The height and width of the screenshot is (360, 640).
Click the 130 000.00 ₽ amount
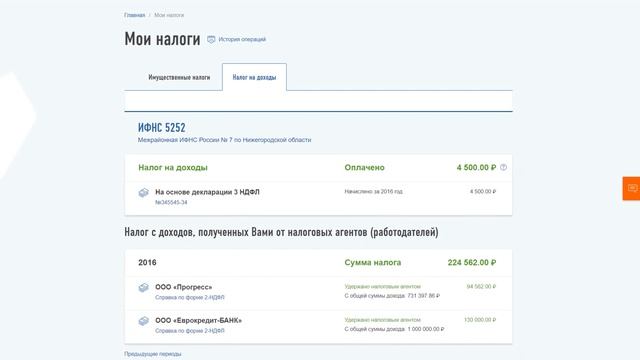(x=480, y=320)
